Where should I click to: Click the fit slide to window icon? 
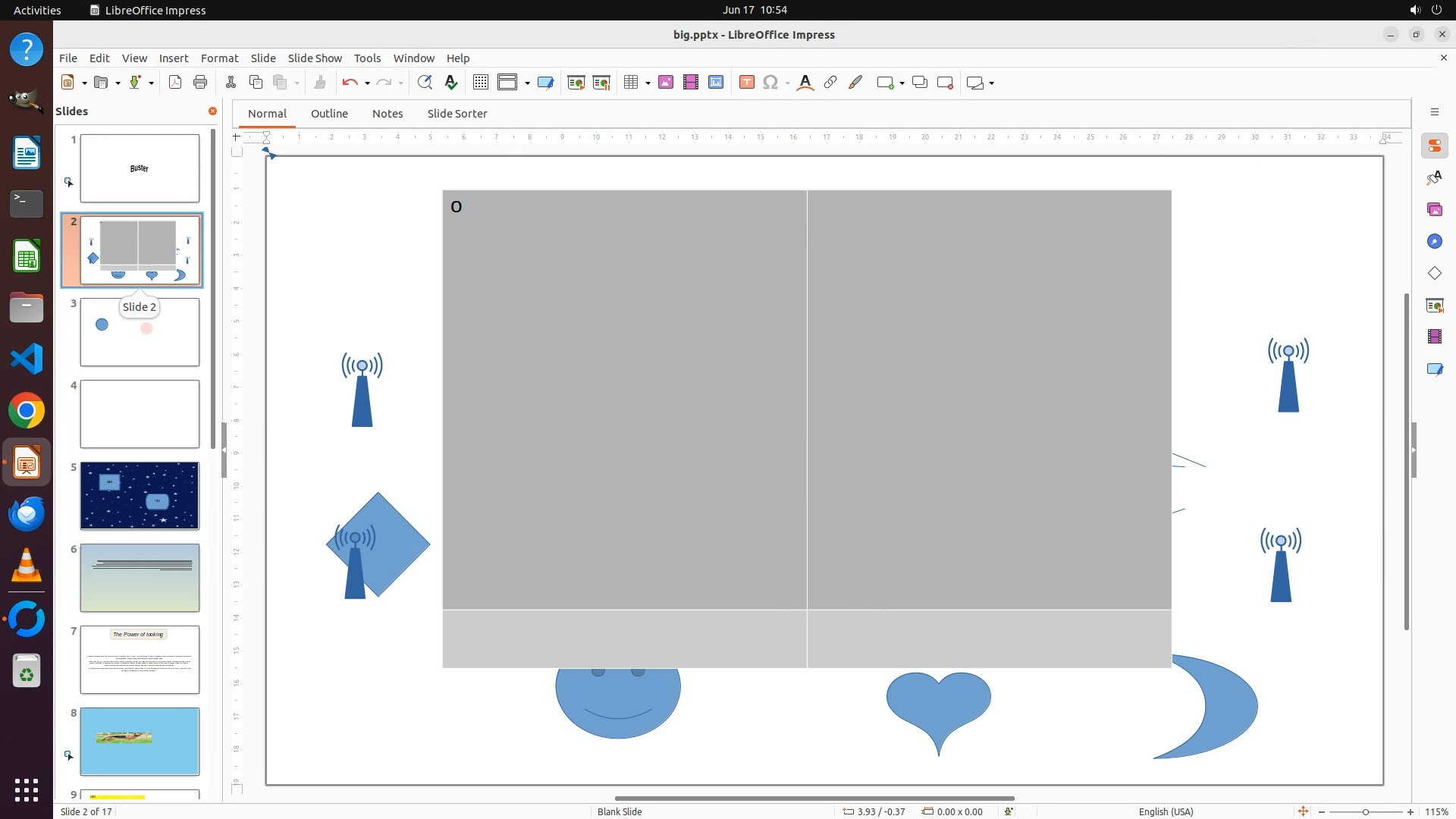(1303, 811)
